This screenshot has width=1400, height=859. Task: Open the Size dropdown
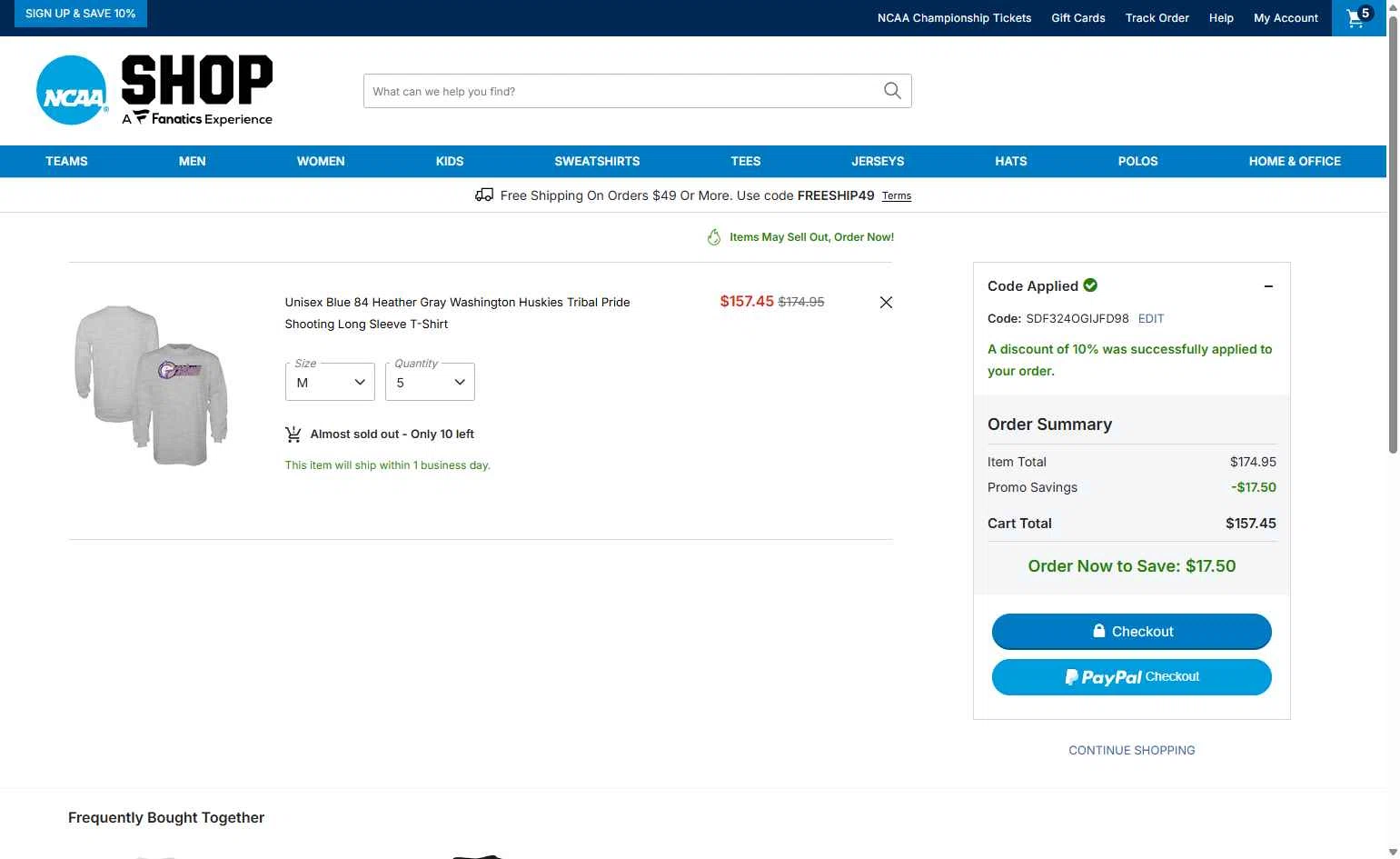coord(330,382)
